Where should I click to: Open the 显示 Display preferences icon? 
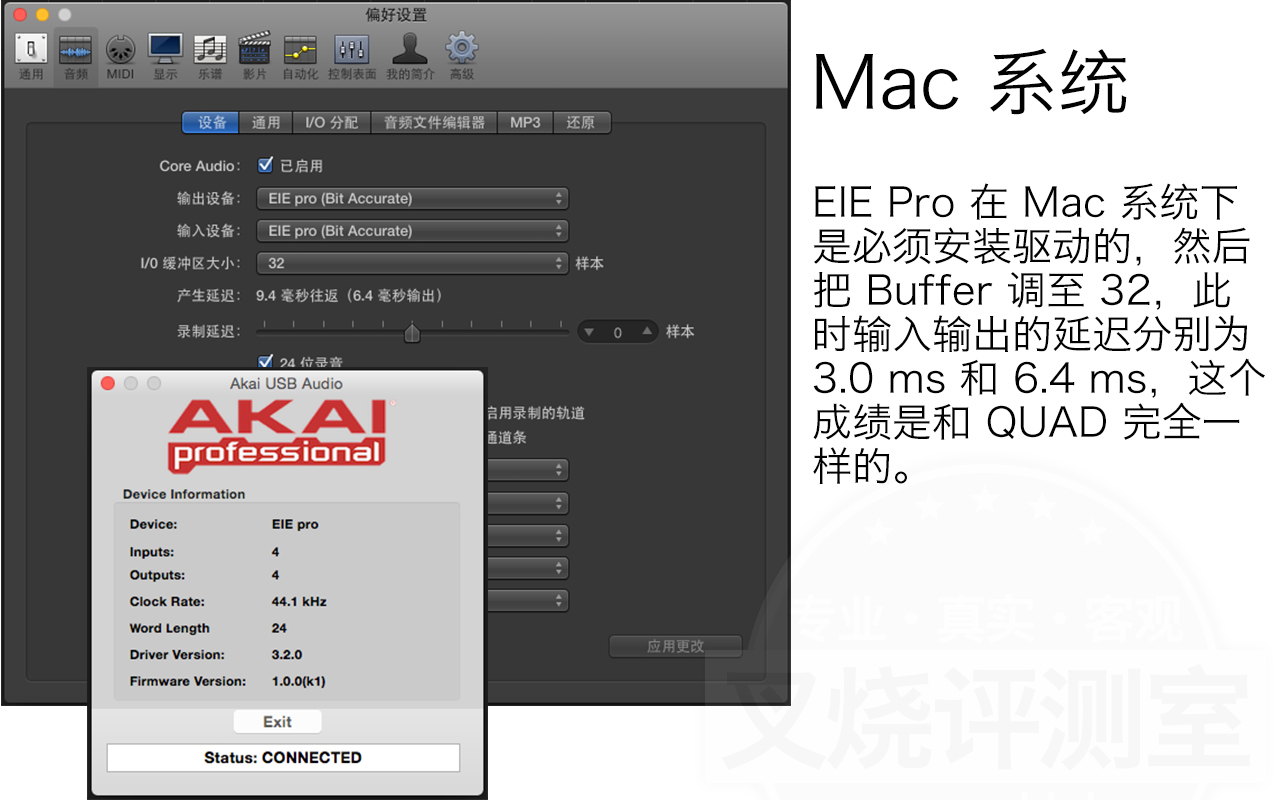point(165,56)
